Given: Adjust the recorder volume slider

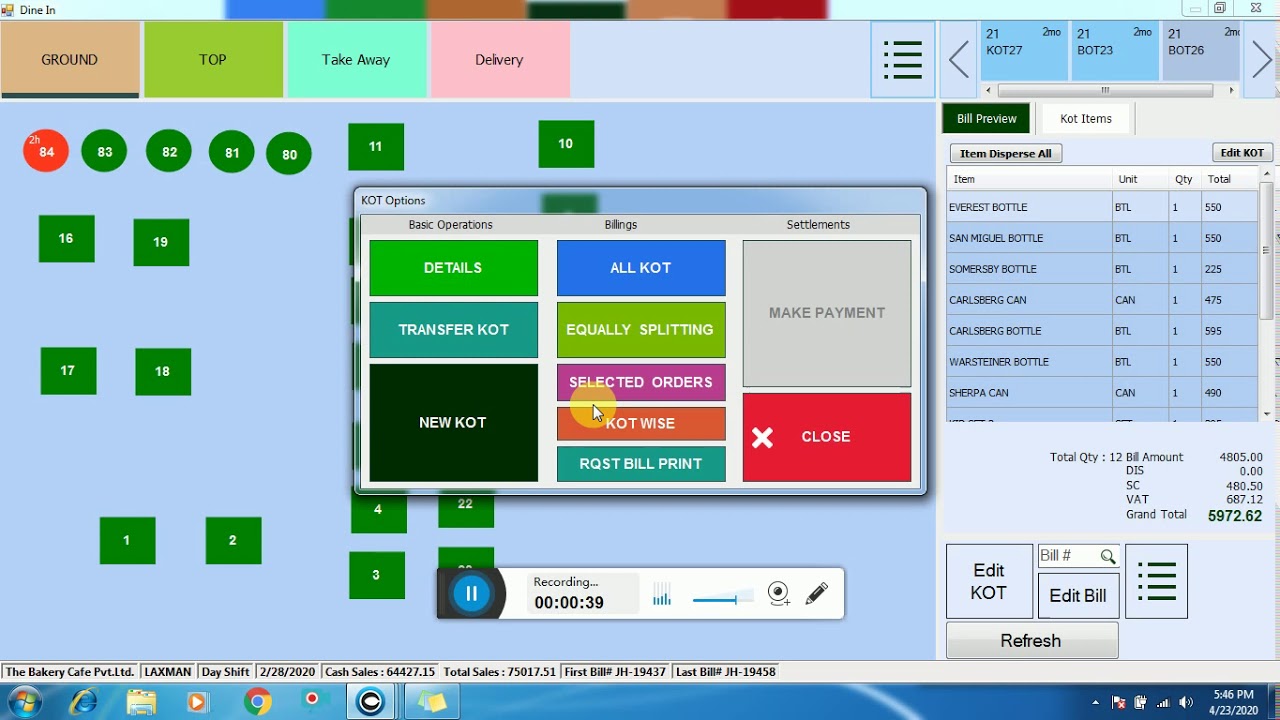Looking at the screenshot, I should (722, 600).
